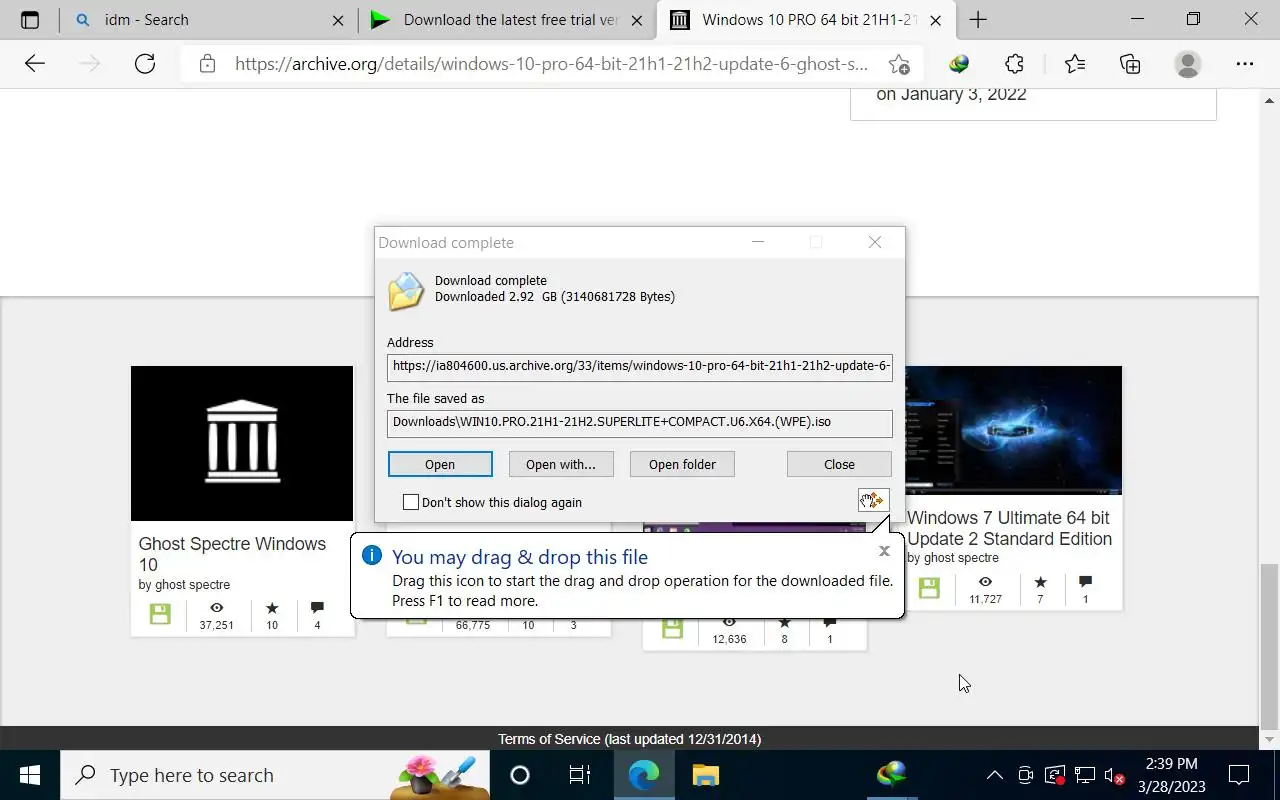Open the tab actions menu icon
This screenshot has height=800, width=1280.
[x=30, y=20]
